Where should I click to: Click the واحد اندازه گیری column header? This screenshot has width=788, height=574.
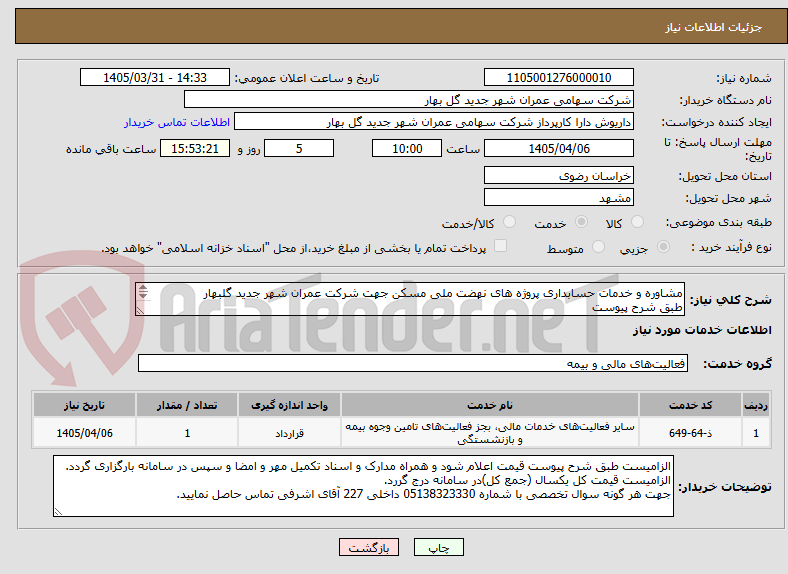[289, 405]
